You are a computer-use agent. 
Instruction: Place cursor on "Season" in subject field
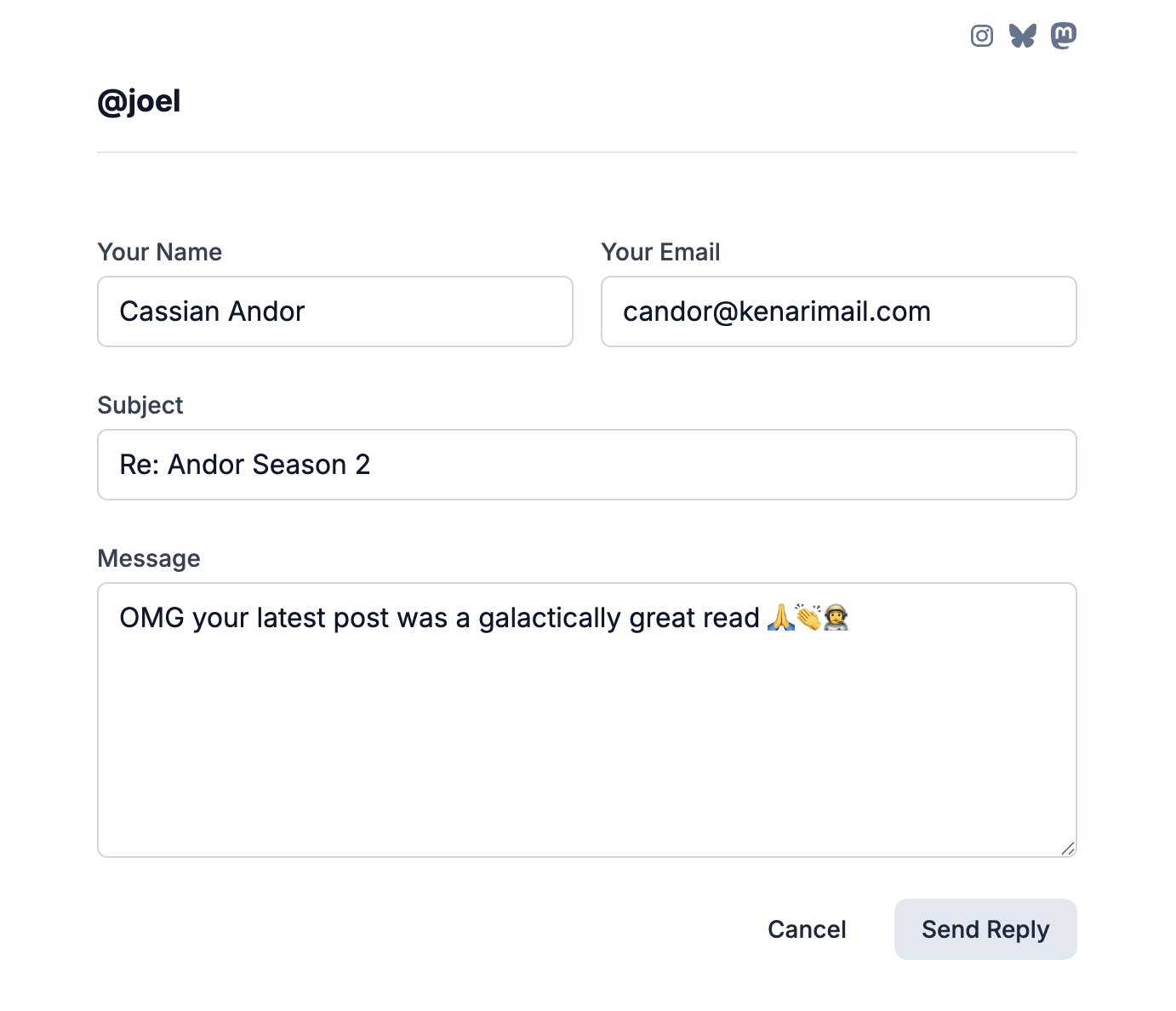pyautogui.click(x=300, y=465)
